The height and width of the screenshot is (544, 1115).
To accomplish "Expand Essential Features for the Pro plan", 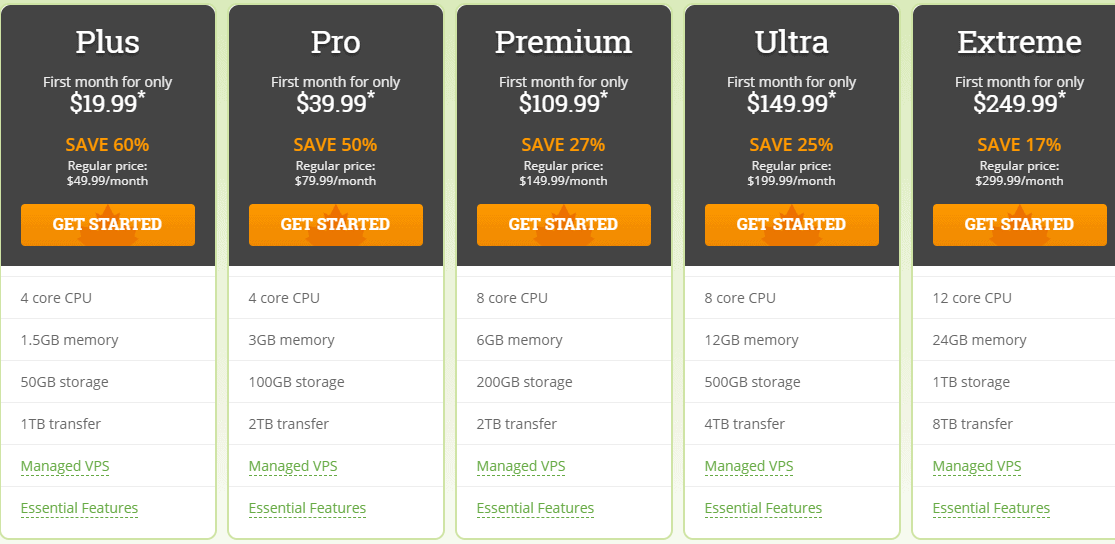I will [x=307, y=508].
